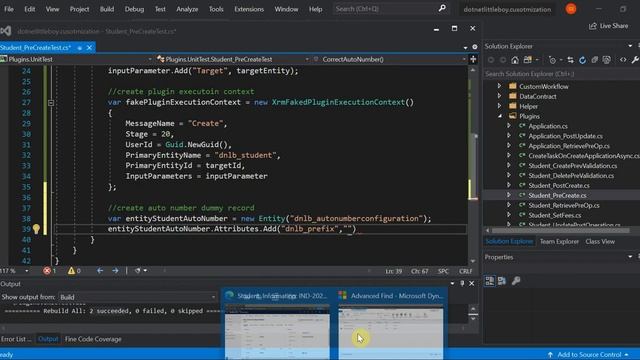640x360 pixels.
Task: Click the Categorized icon in Properties panel
Action: pyautogui.click(x=490, y=281)
